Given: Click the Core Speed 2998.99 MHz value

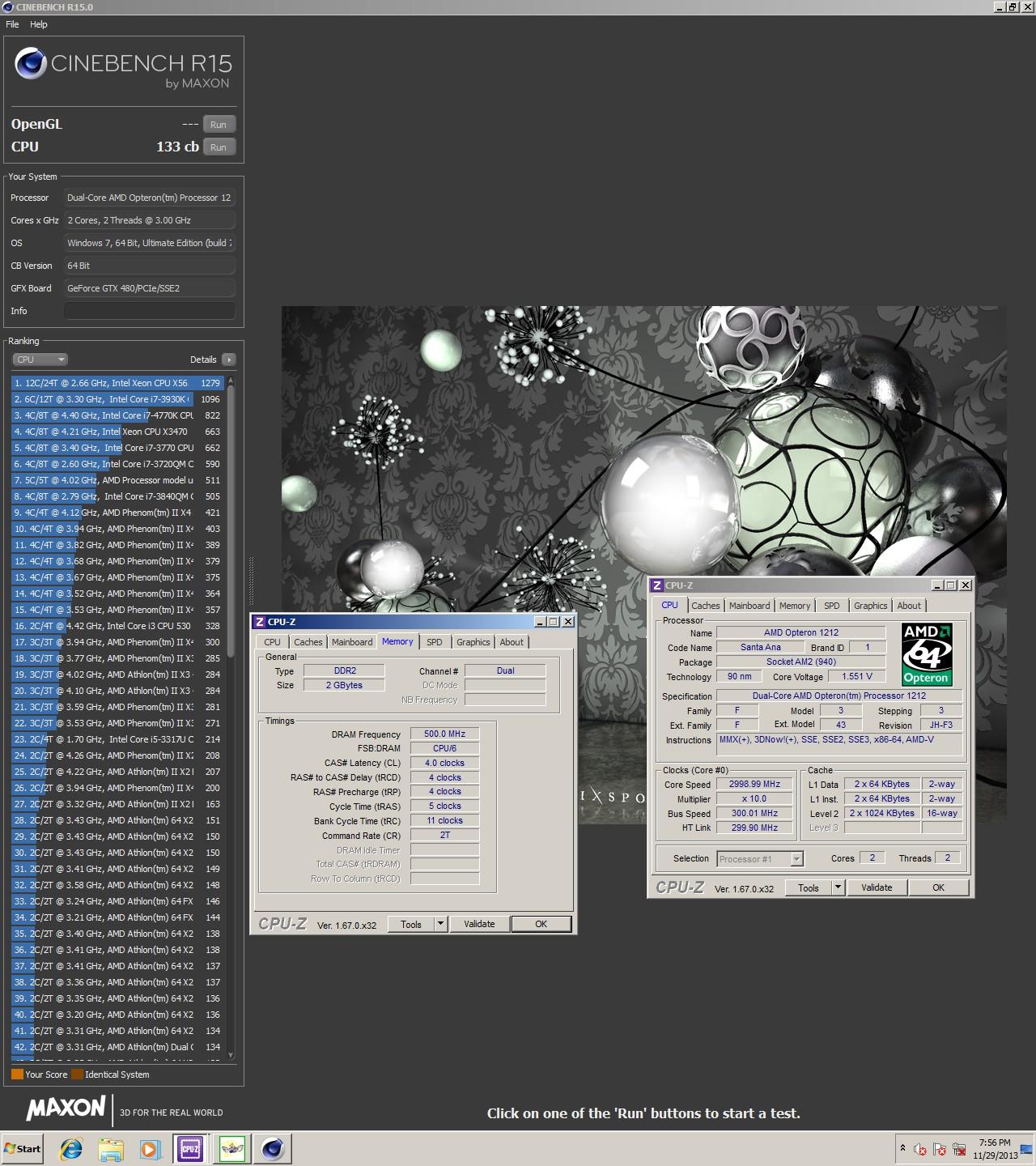Looking at the screenshot, I should (x=754, y=784).
